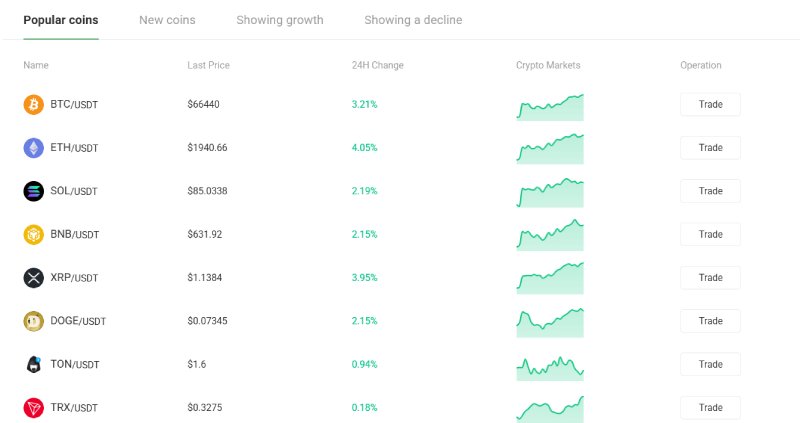
Task: Switch to Showing a decline tab
Action: point(413,20)
